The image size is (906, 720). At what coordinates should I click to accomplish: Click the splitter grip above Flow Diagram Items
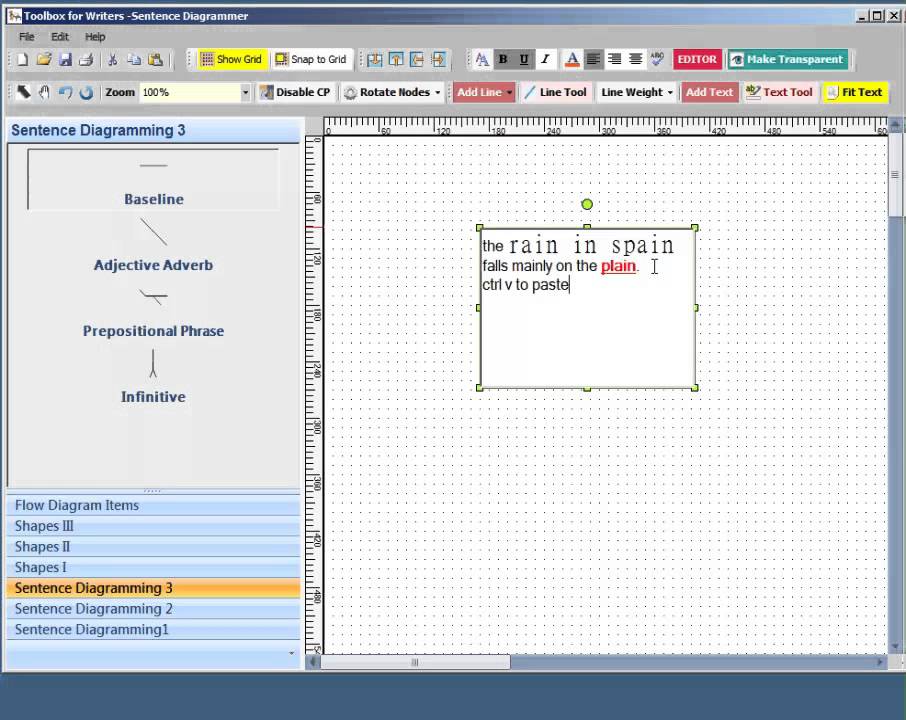coord(153,491)
